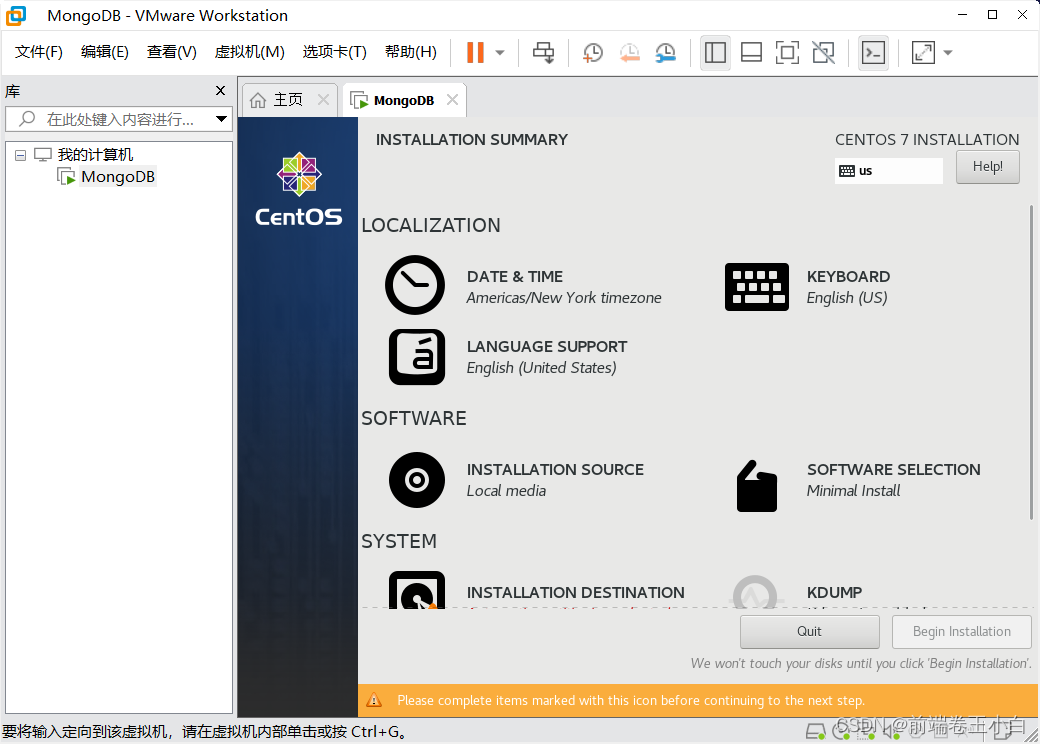Toggle Unity mode

click(x=823, y=52)
